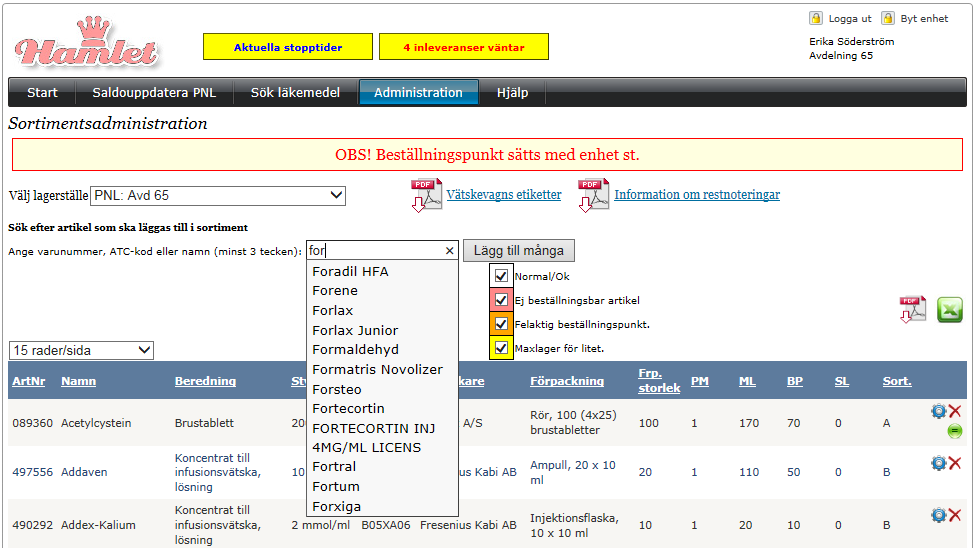Pick Forxiga from the list

click(x=336, y=506)
